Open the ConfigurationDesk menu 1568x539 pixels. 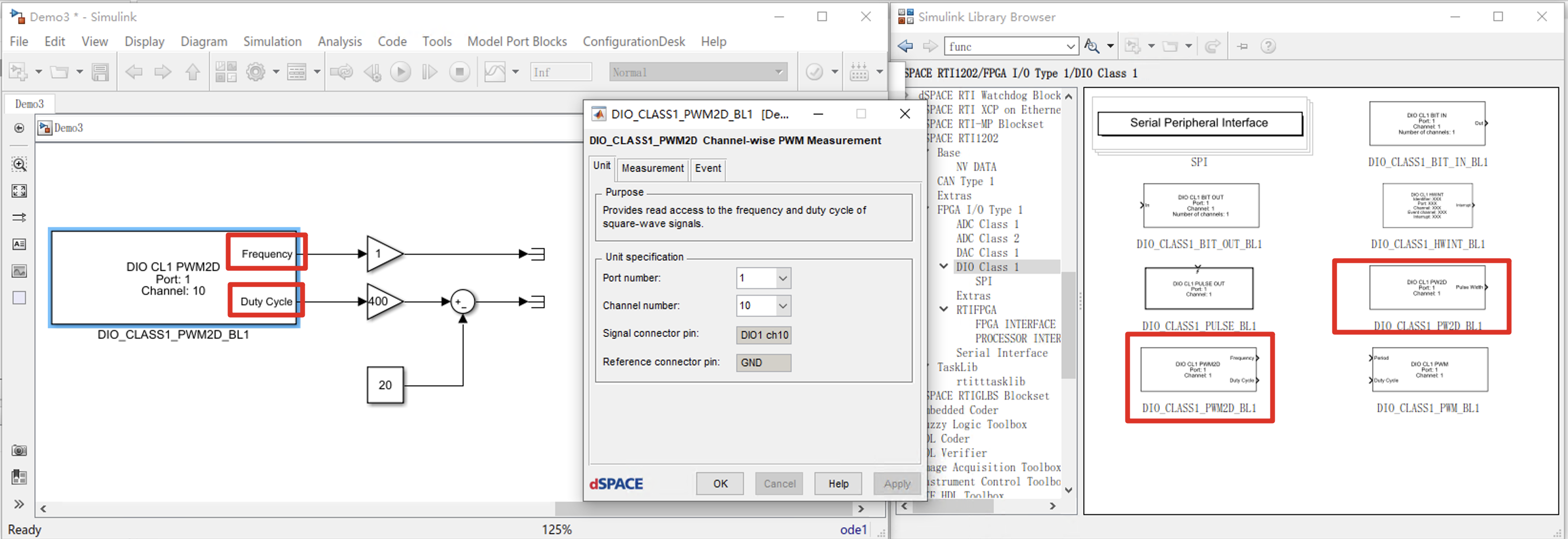(x=634, y=41)
